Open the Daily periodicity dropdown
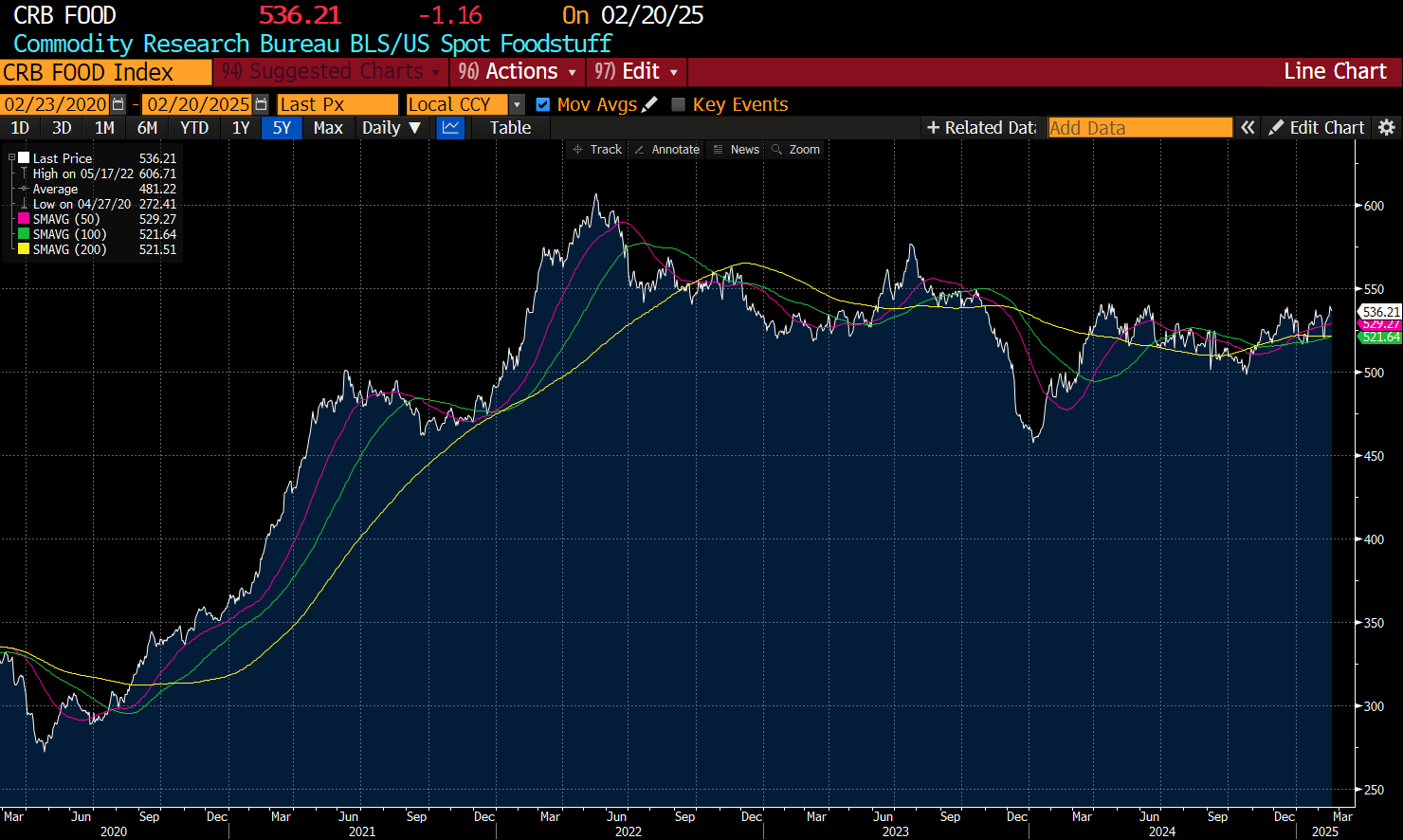1403x840 pixels. [x=391, y=128]
